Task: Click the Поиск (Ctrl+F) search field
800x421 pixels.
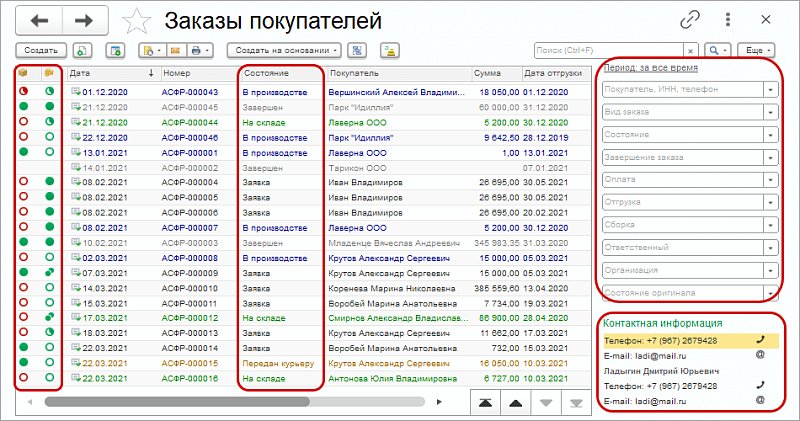Action: tap(609, 51)
